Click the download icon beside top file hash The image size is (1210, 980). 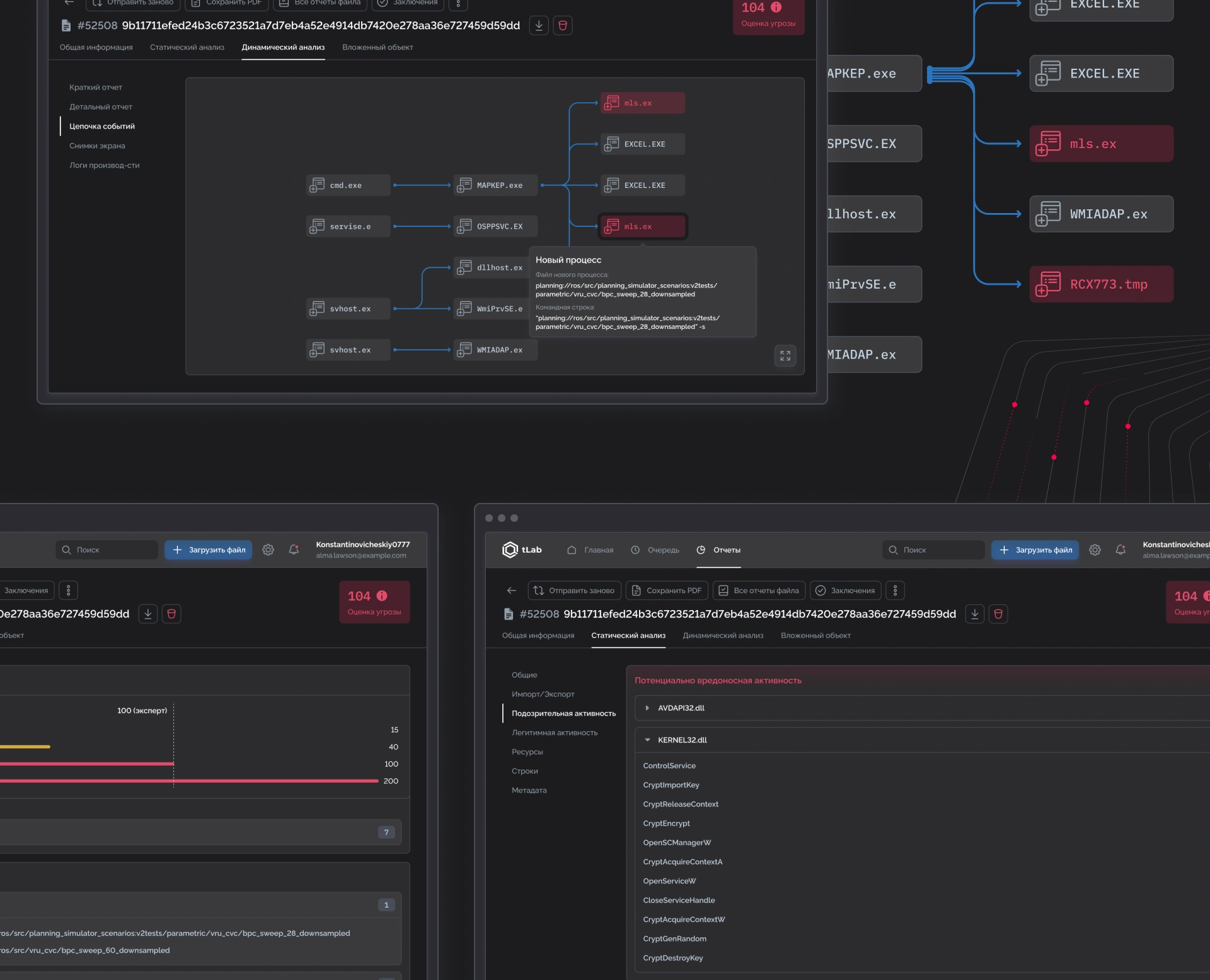coord(539,26)
